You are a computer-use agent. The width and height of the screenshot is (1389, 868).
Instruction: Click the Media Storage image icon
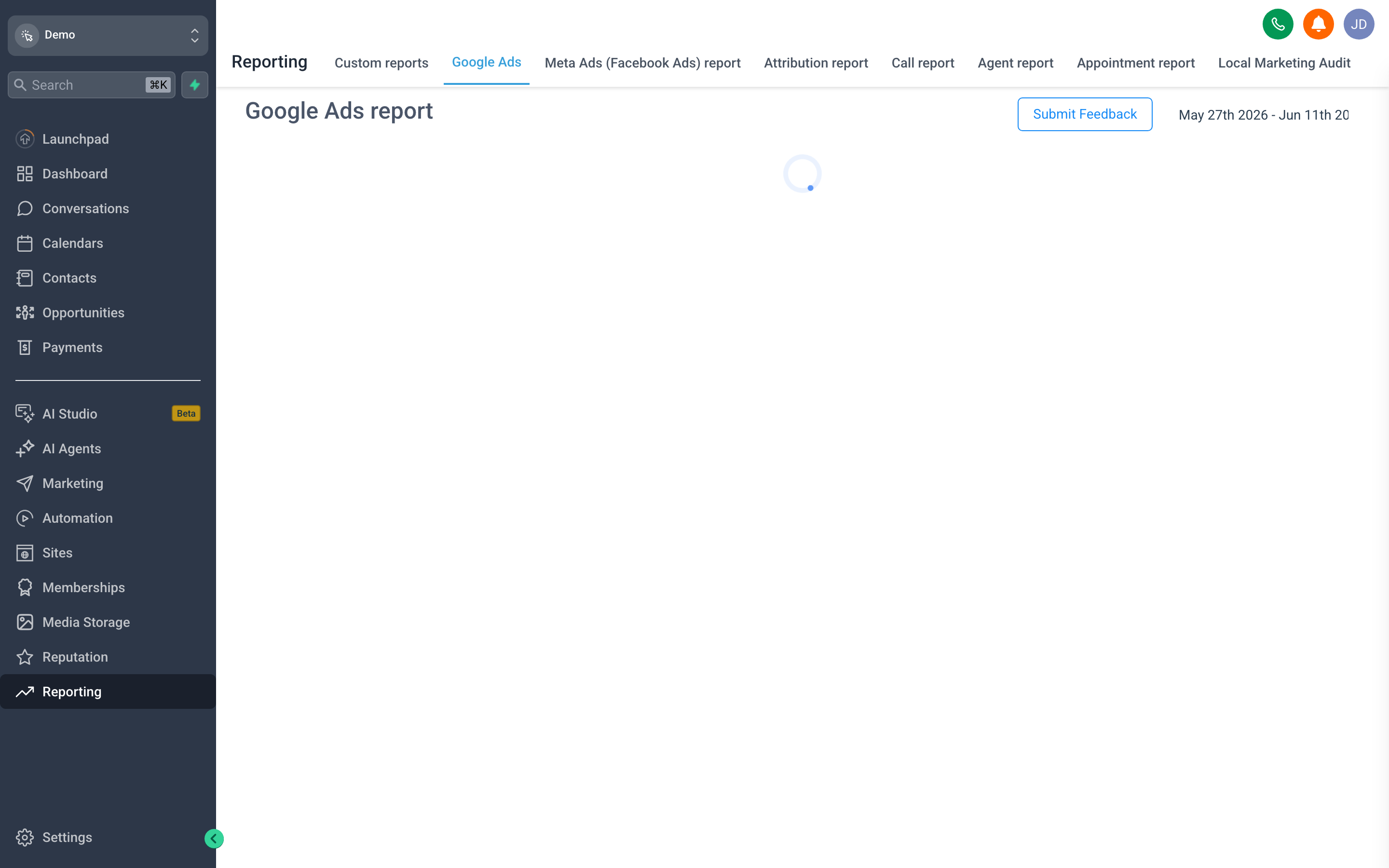25,622
